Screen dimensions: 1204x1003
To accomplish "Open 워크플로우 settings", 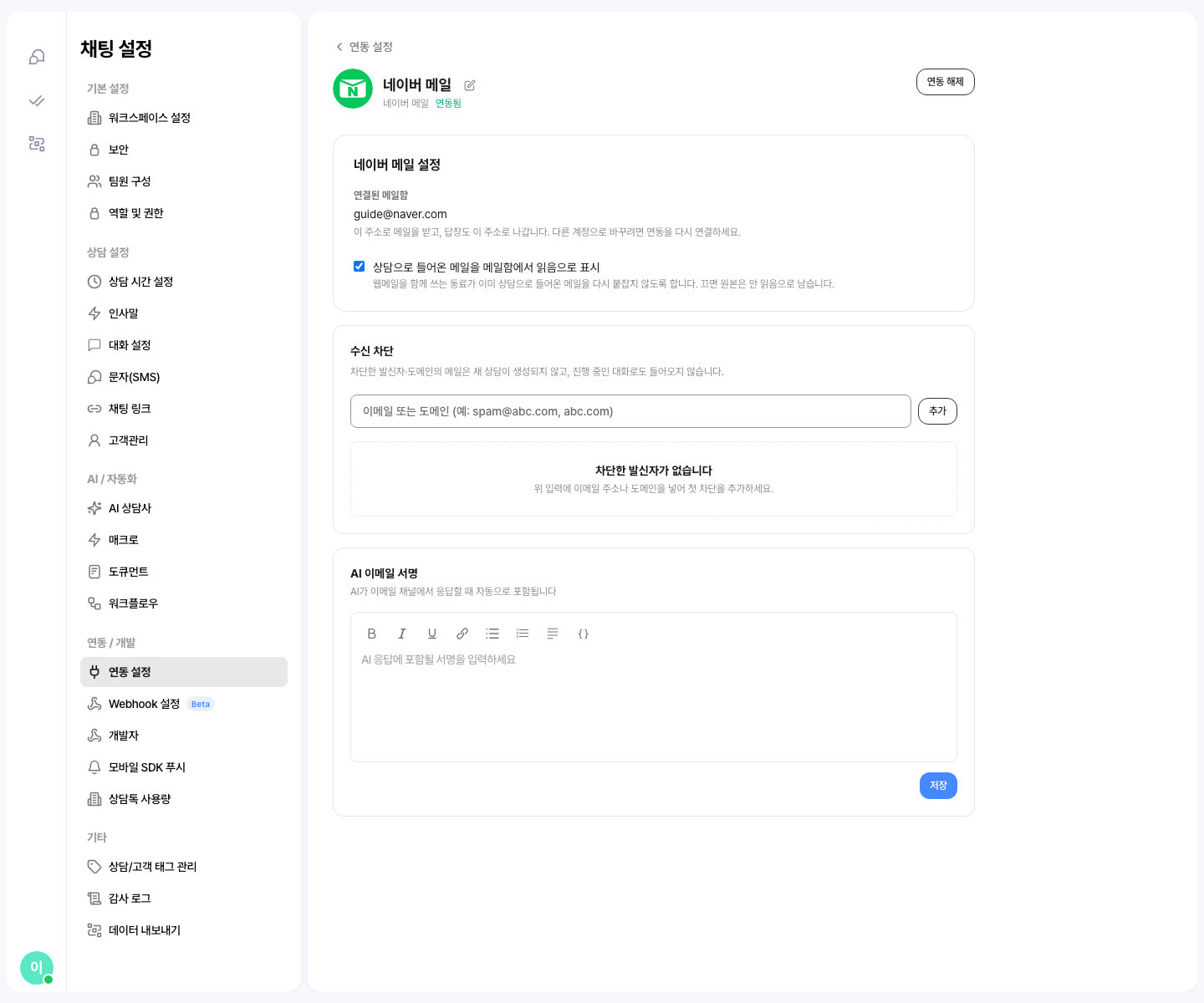I will tap(184, 603).
